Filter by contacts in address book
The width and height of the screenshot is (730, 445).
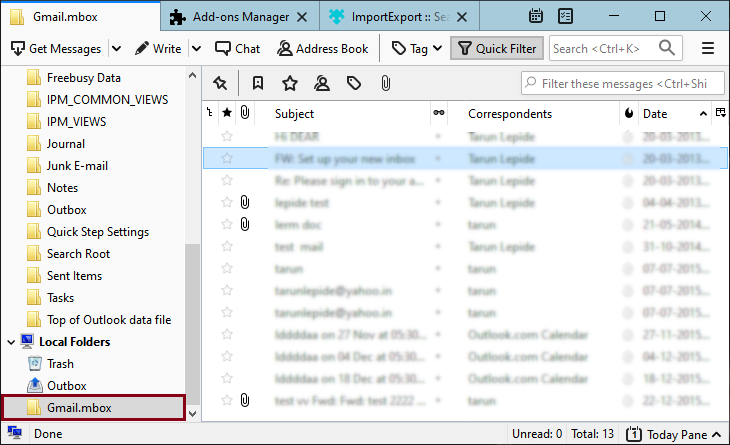322,83
